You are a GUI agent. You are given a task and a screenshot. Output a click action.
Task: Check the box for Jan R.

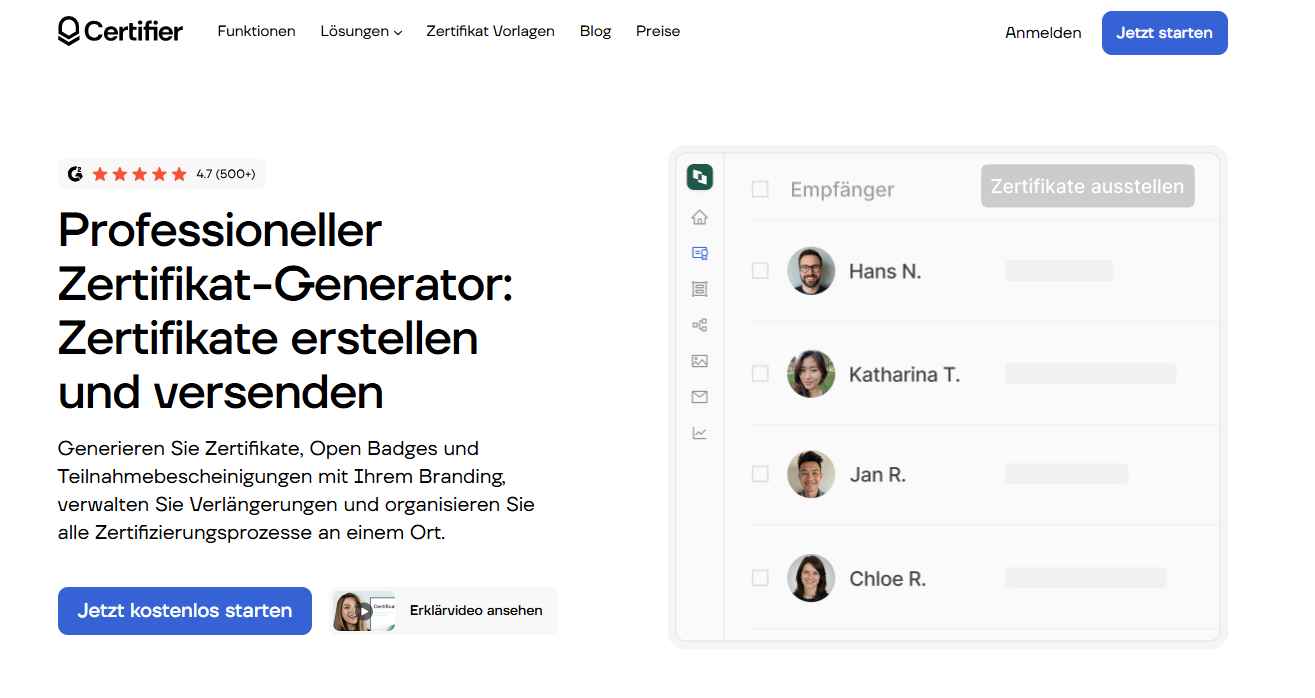(760, 474)
